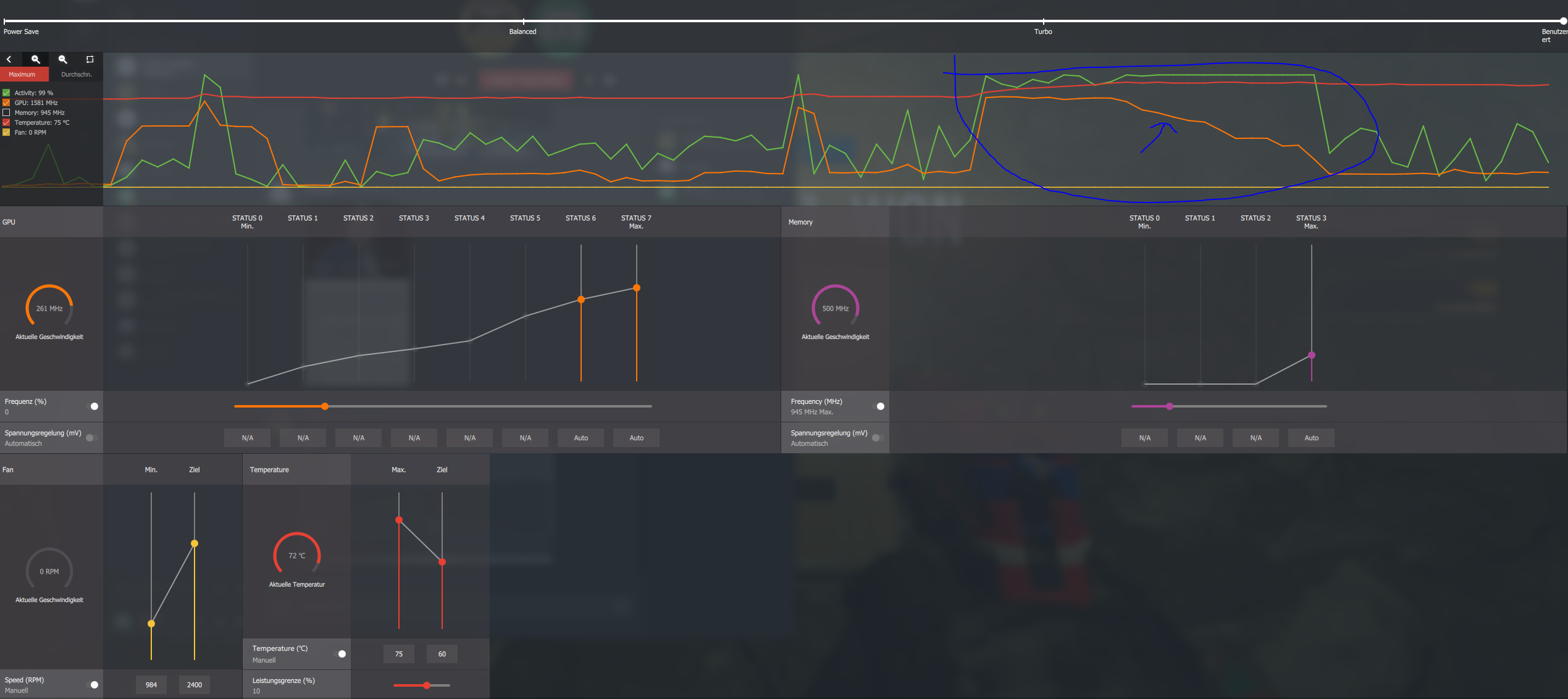The height and width of the screenshot is (699, 1568).
Task: Zoom out of the graph
Action: (x=63, y=59)
